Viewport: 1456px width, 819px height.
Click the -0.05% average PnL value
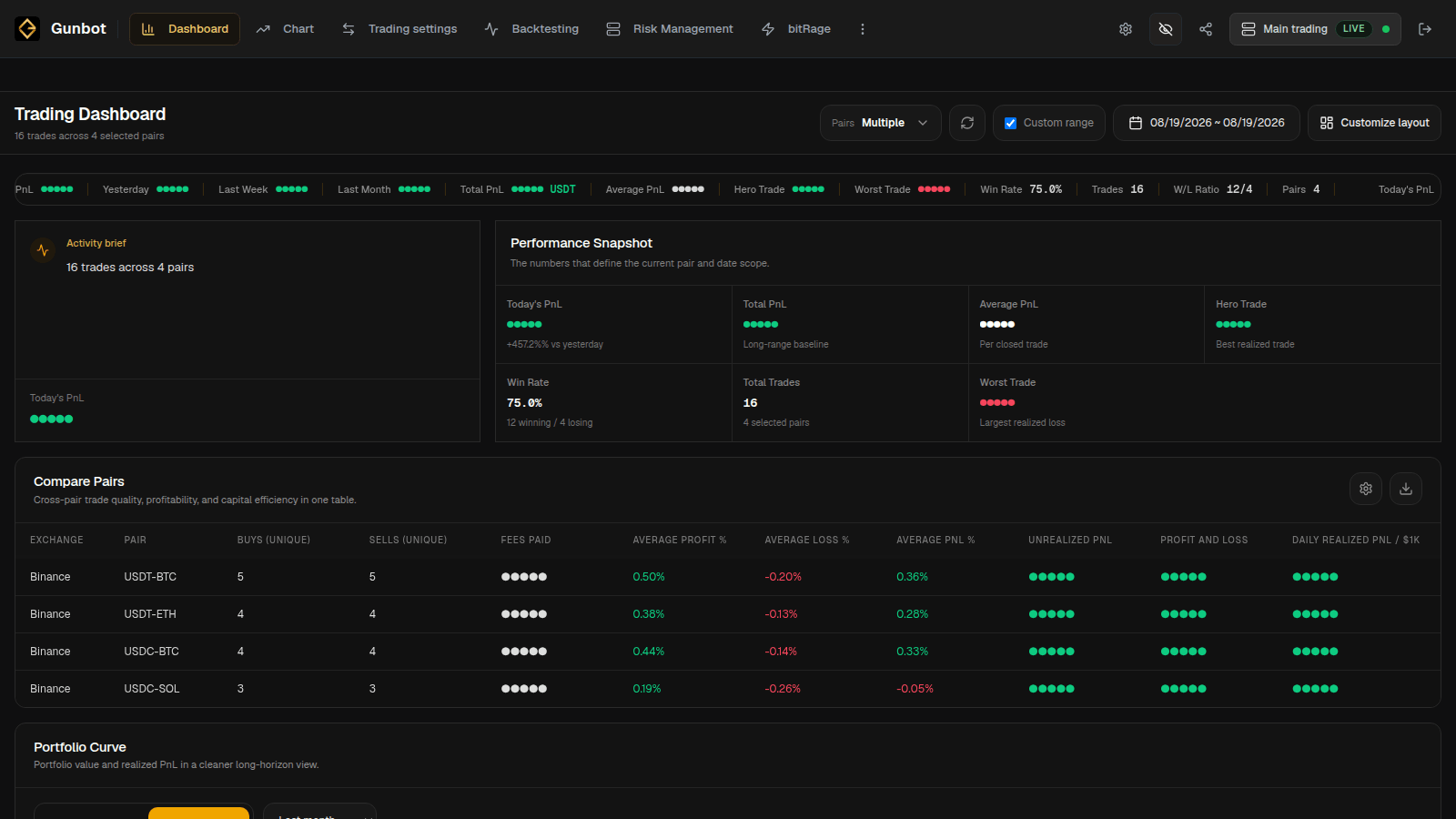(x=915, y=689)
